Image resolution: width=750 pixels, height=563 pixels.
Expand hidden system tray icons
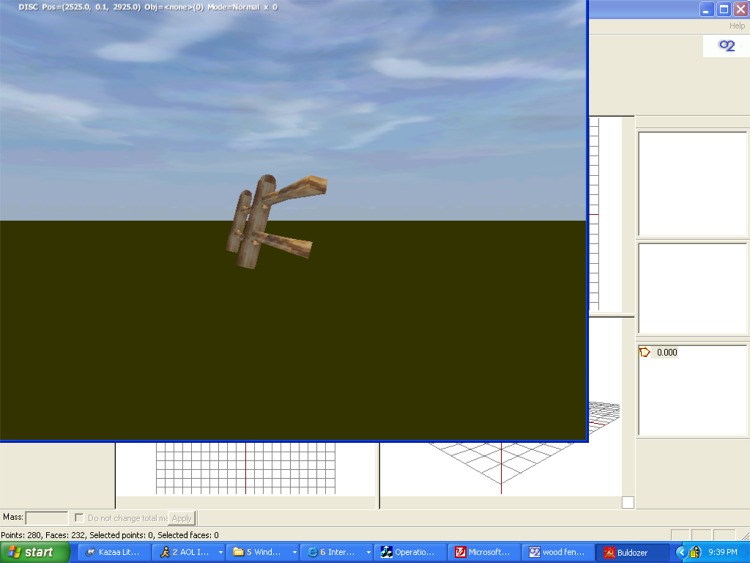coord(681,552)
